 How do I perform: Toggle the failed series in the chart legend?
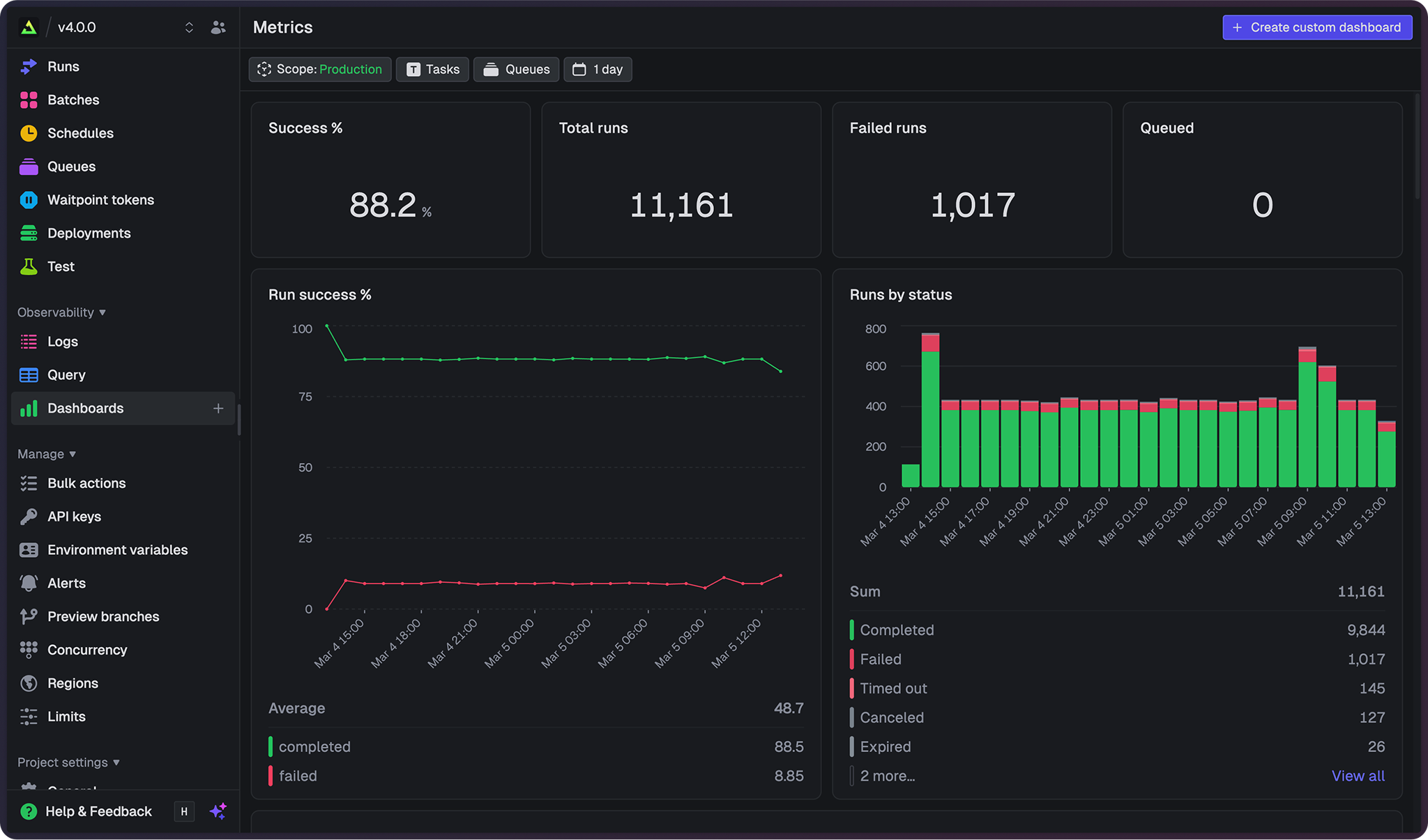click(298, 775)
